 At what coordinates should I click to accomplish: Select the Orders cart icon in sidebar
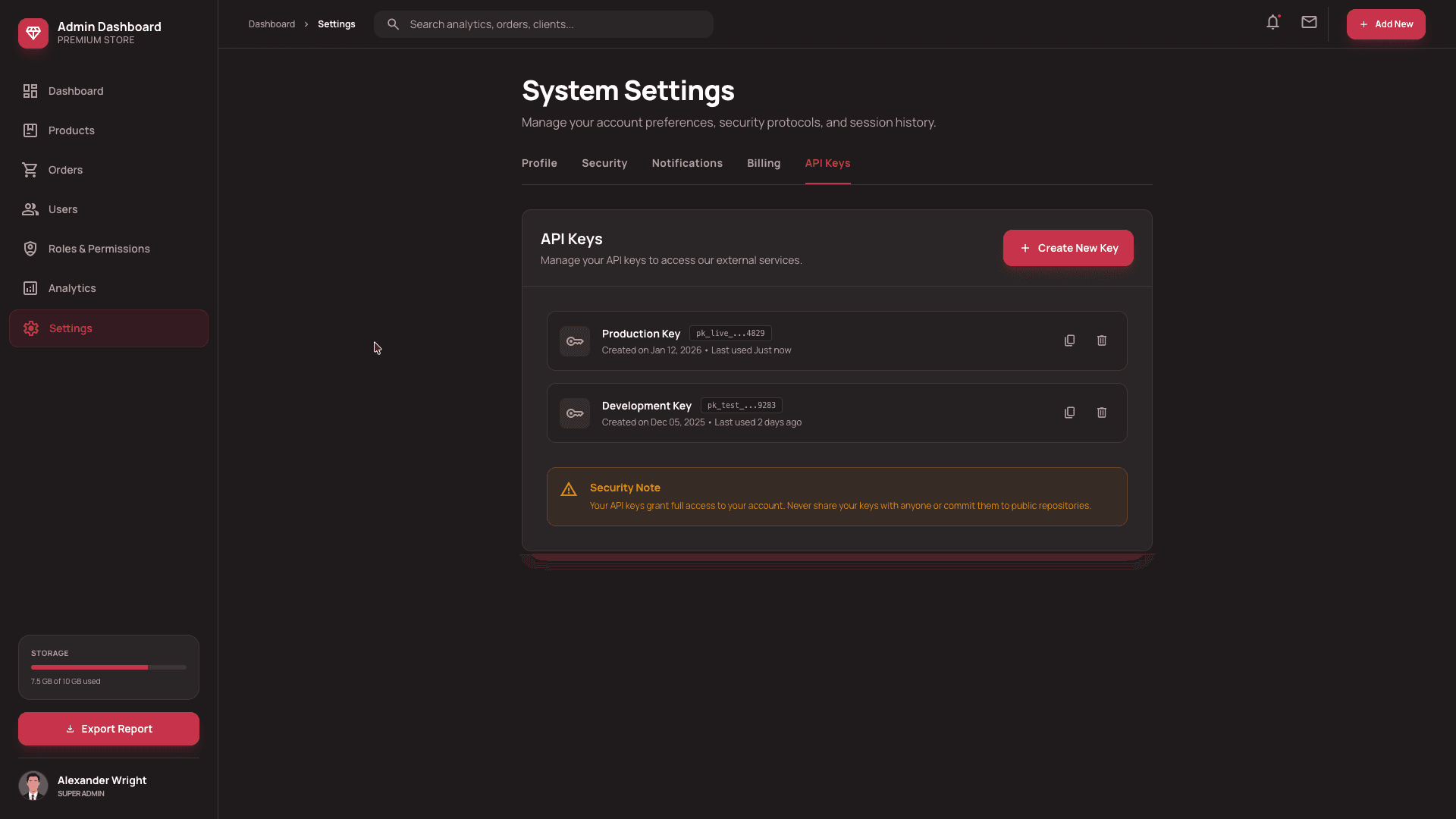pyautogui.click(x=30, y=169)
